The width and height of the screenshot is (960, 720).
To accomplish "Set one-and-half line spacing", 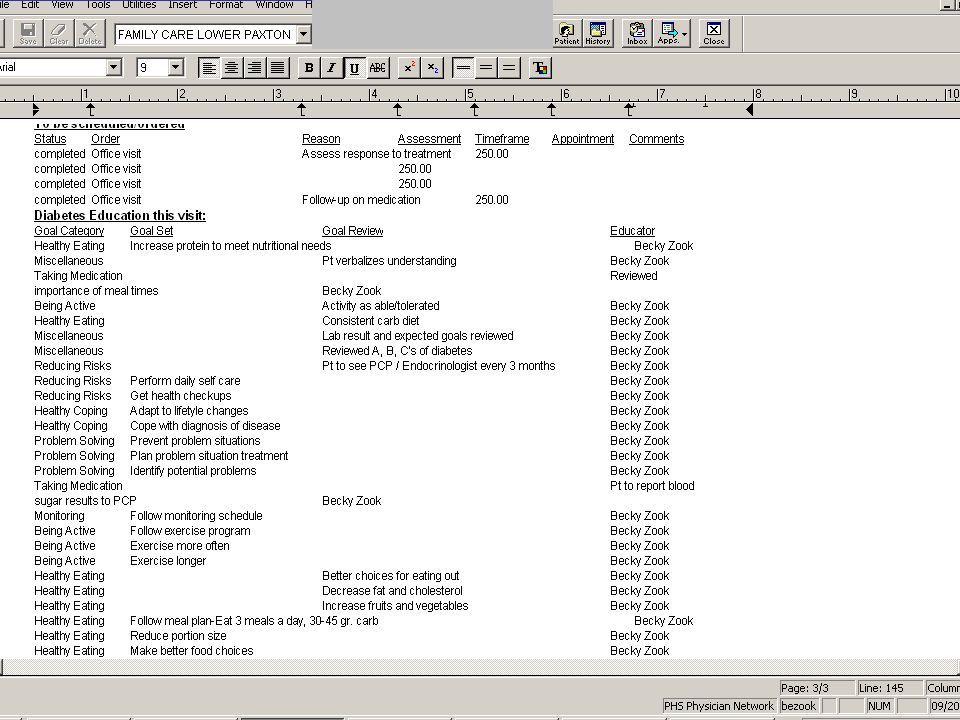I will pos(486,67).
